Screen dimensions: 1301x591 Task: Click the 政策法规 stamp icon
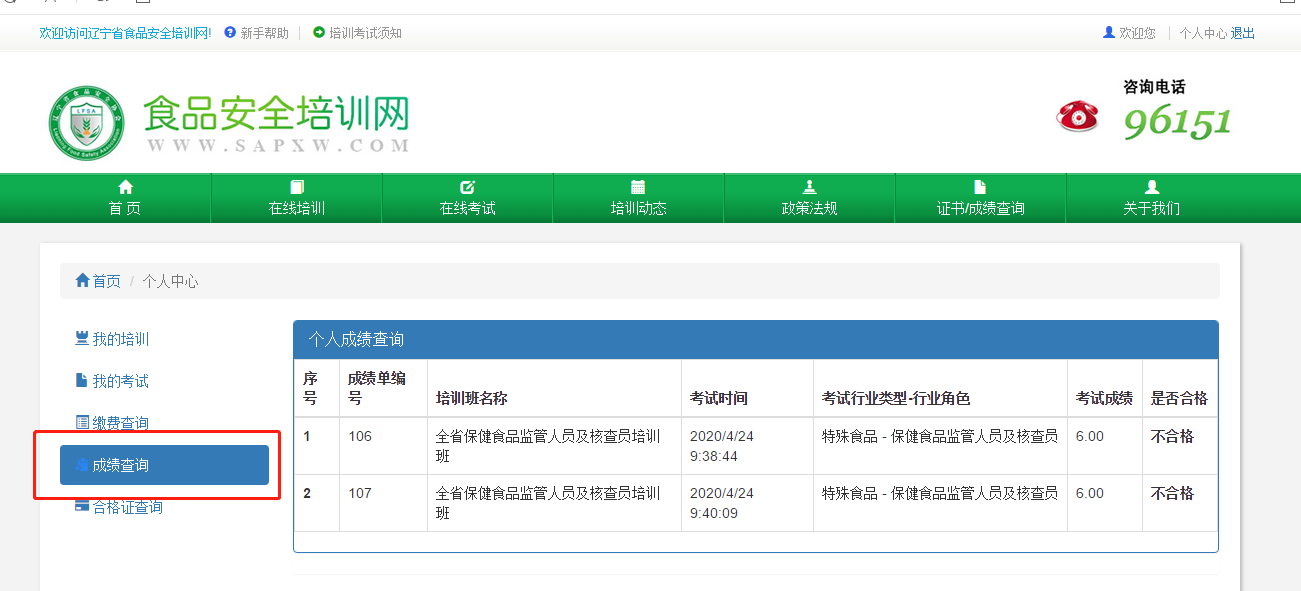tap(809, 187)
